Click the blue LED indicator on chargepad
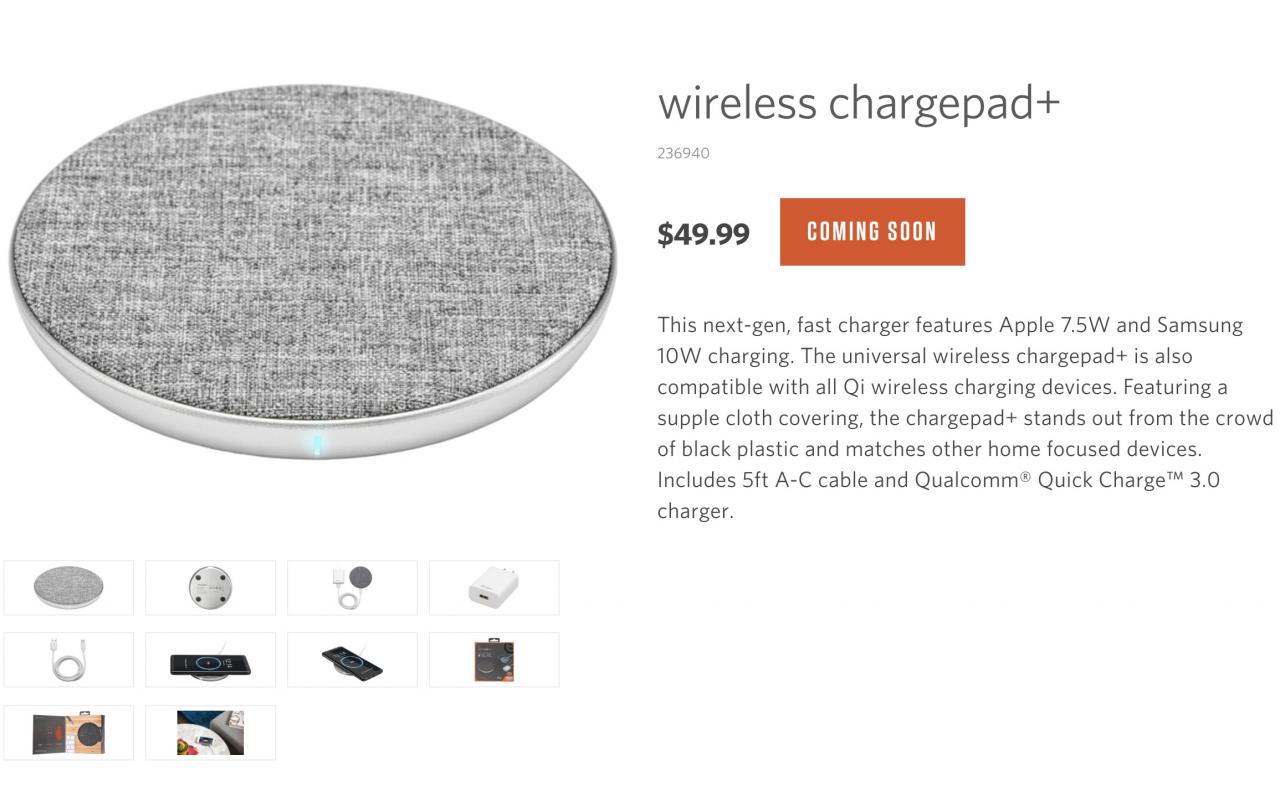1280x807 pixels. 317,443
